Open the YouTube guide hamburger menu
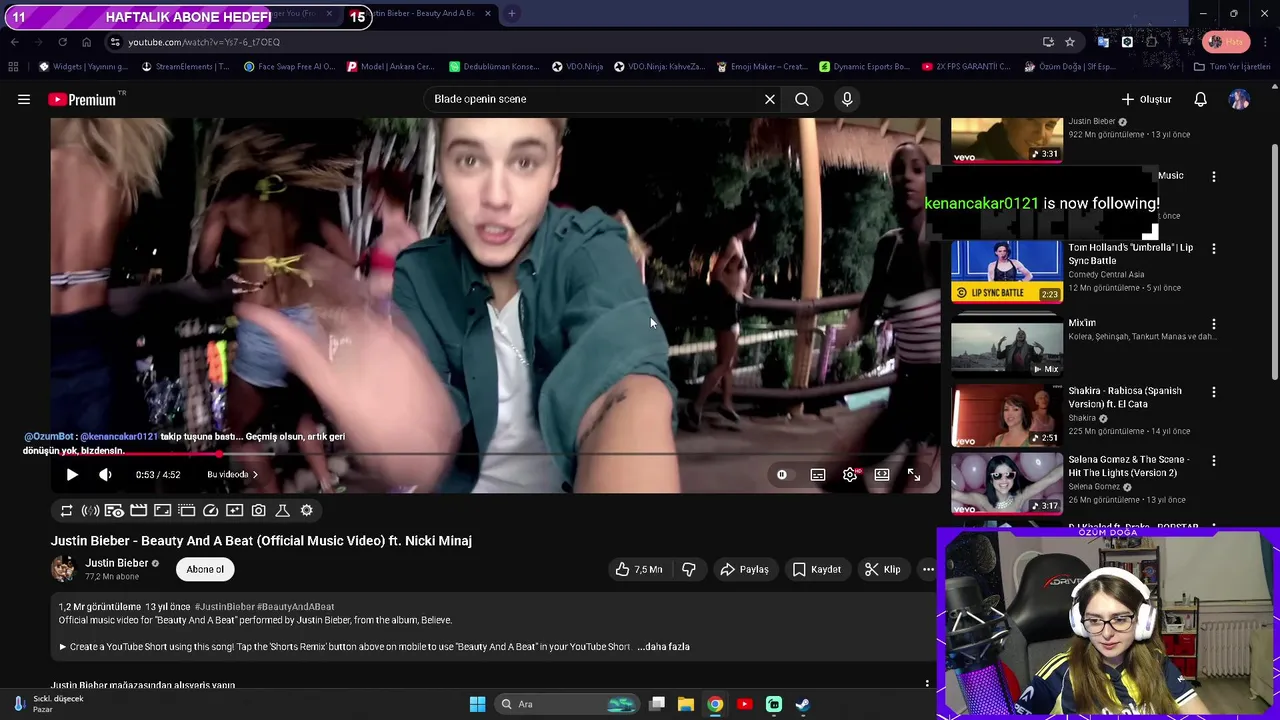 click(24, 99)
